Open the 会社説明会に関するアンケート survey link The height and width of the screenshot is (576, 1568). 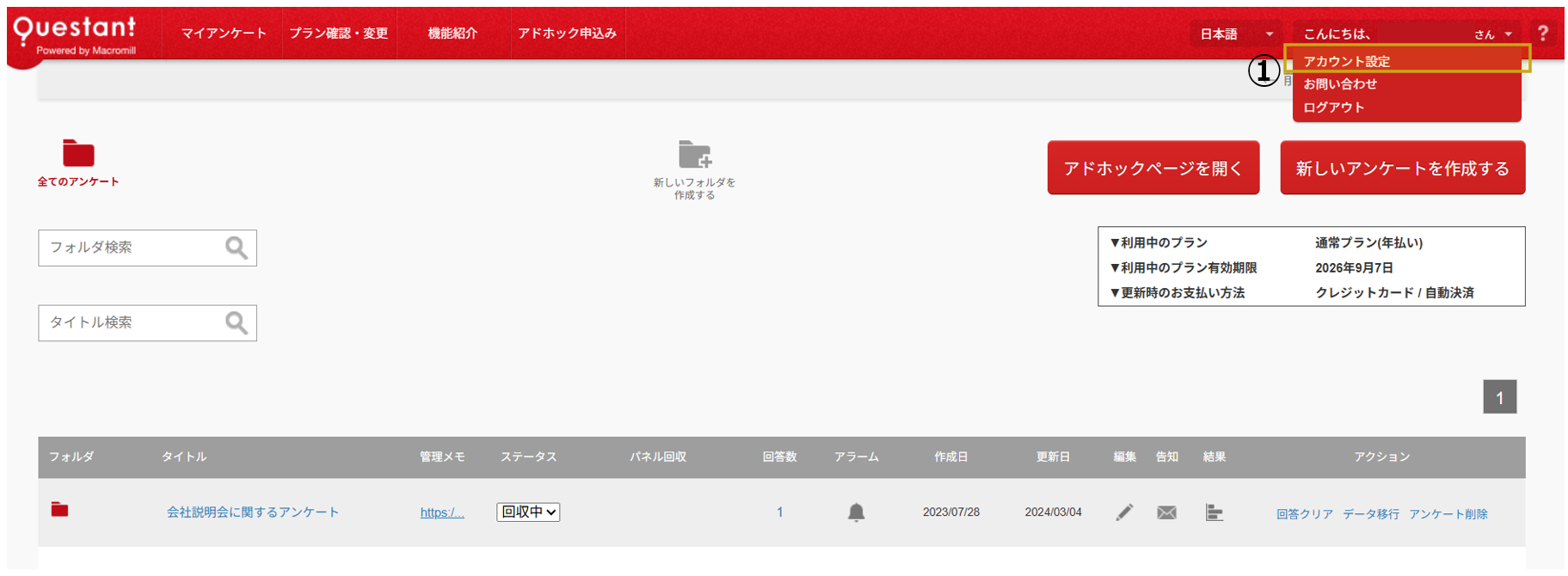[253, 512]
